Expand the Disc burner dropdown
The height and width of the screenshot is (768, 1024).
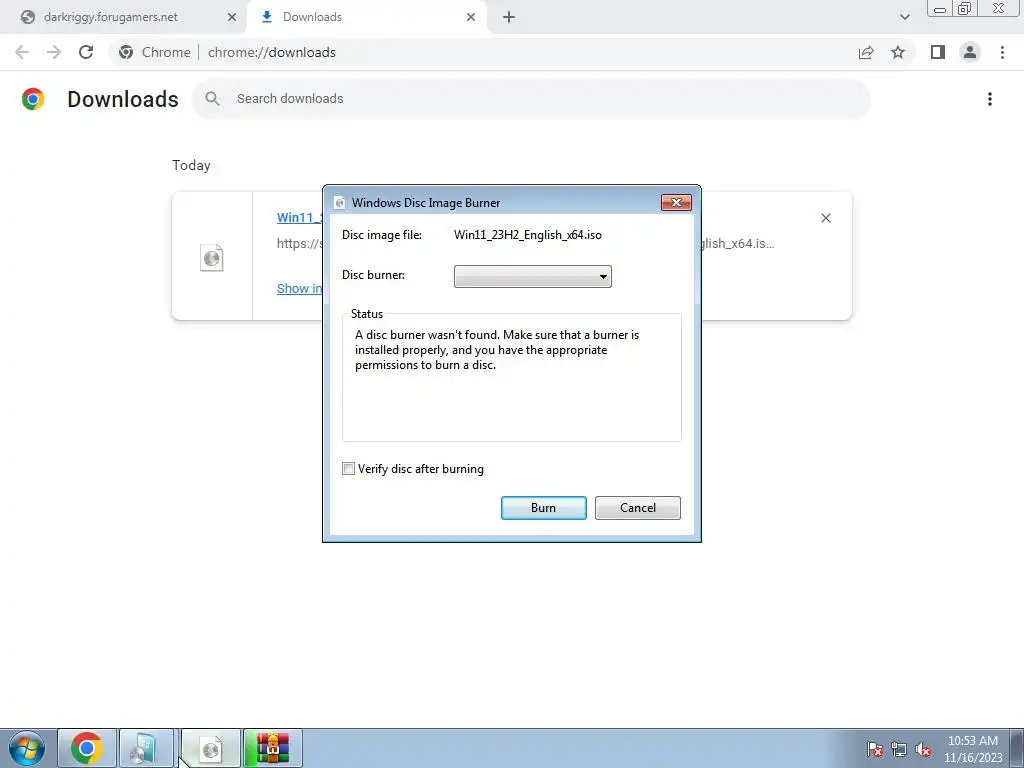click(x=532, y=276)
